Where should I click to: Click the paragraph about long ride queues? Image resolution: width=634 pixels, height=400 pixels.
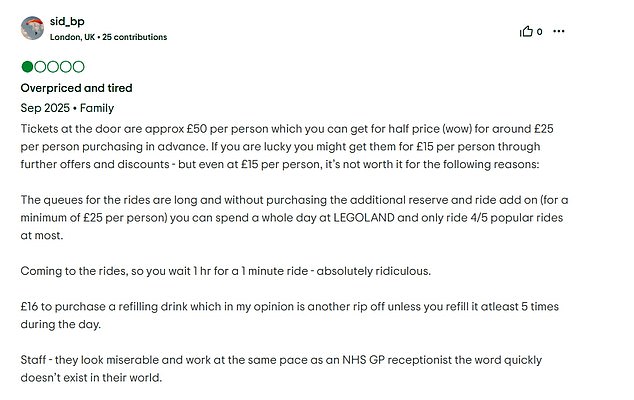tap(294, 218)
